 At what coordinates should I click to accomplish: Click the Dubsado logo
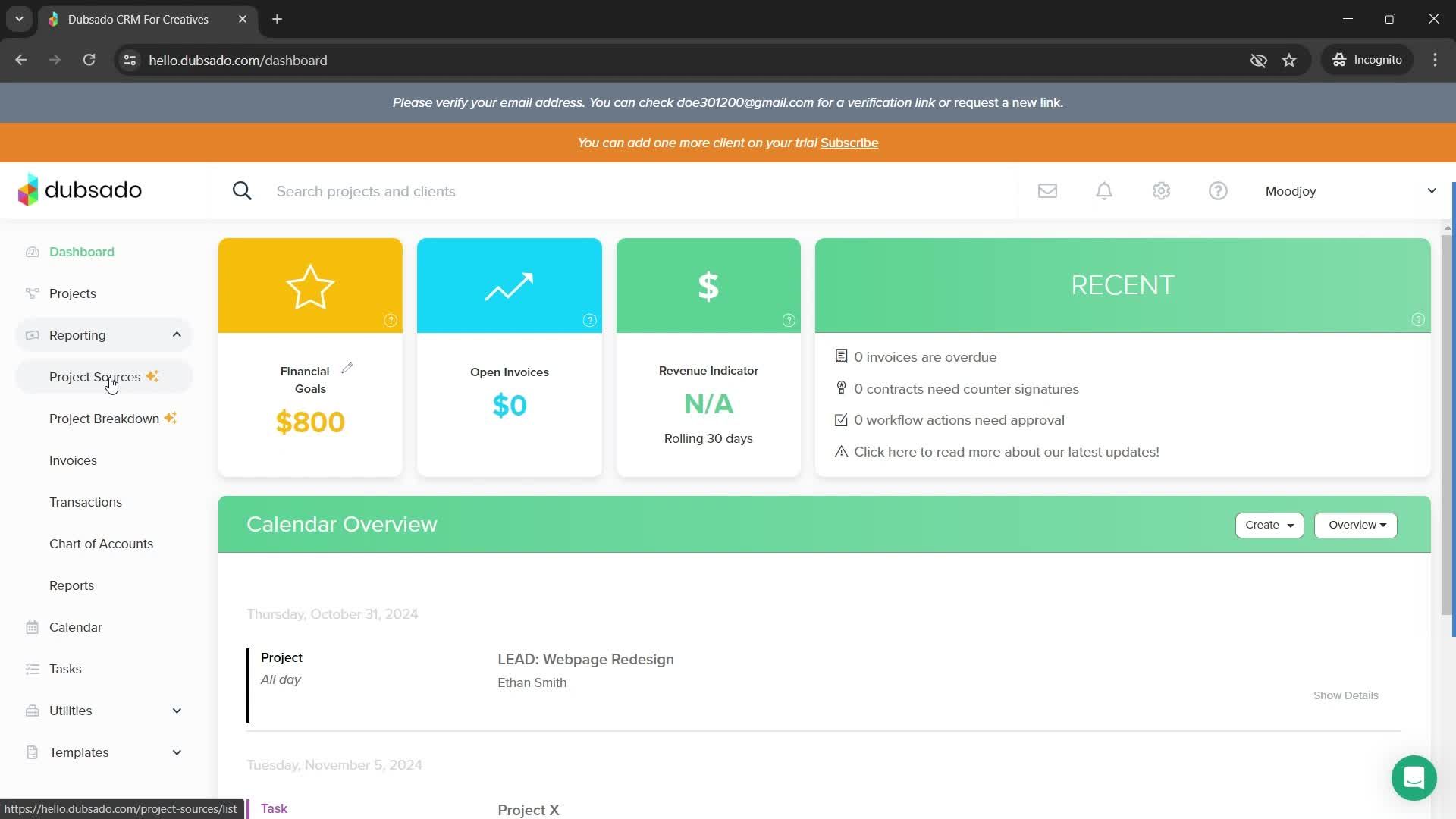coord(80,190)
